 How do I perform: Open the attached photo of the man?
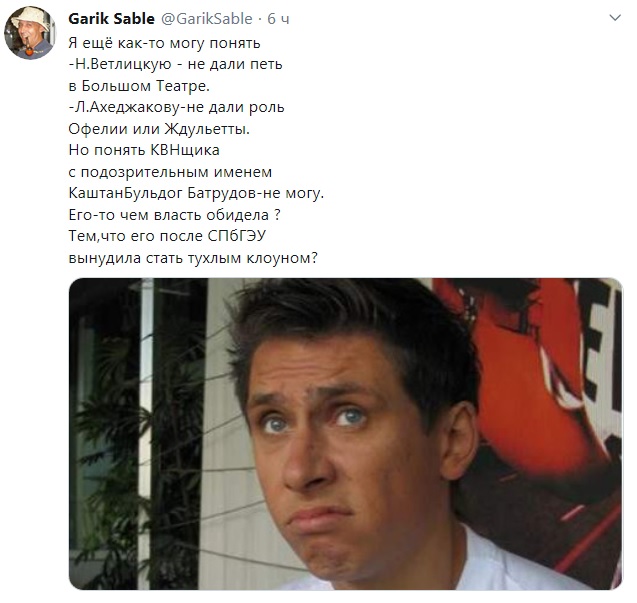coord(345,434)
